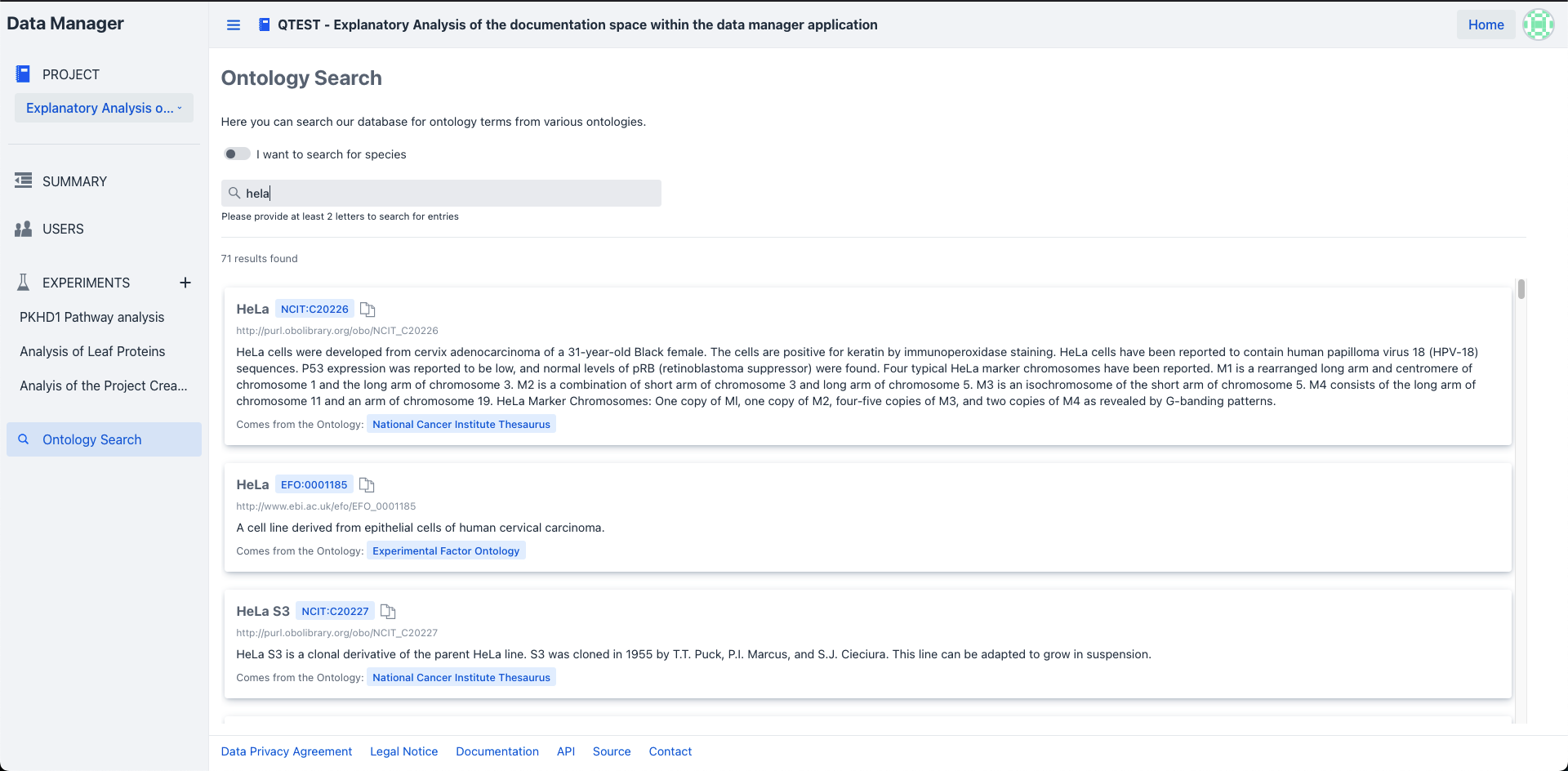This screenshot has width=1568, height=771.
Task: Enable the search for species toggle
Action: pyautogui.click(x=237, y=154)
